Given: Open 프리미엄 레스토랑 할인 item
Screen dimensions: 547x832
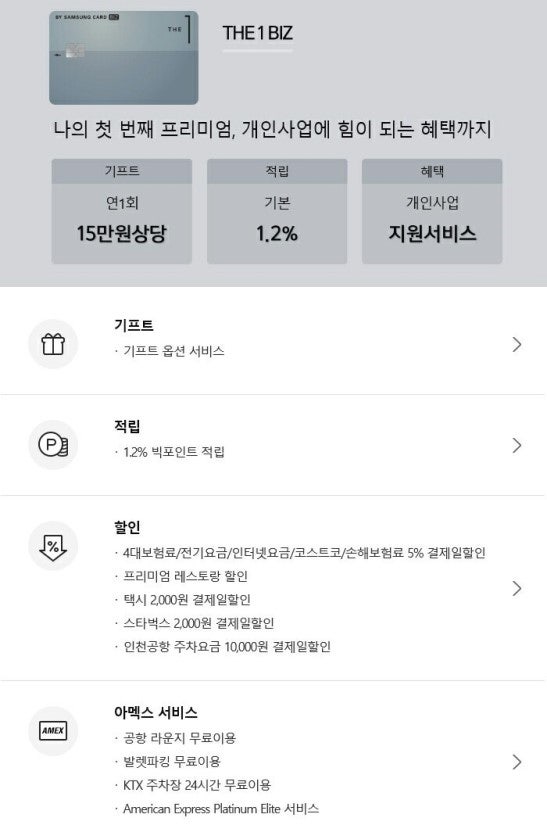Looking at the screenshot, I should tap(185, 576).
